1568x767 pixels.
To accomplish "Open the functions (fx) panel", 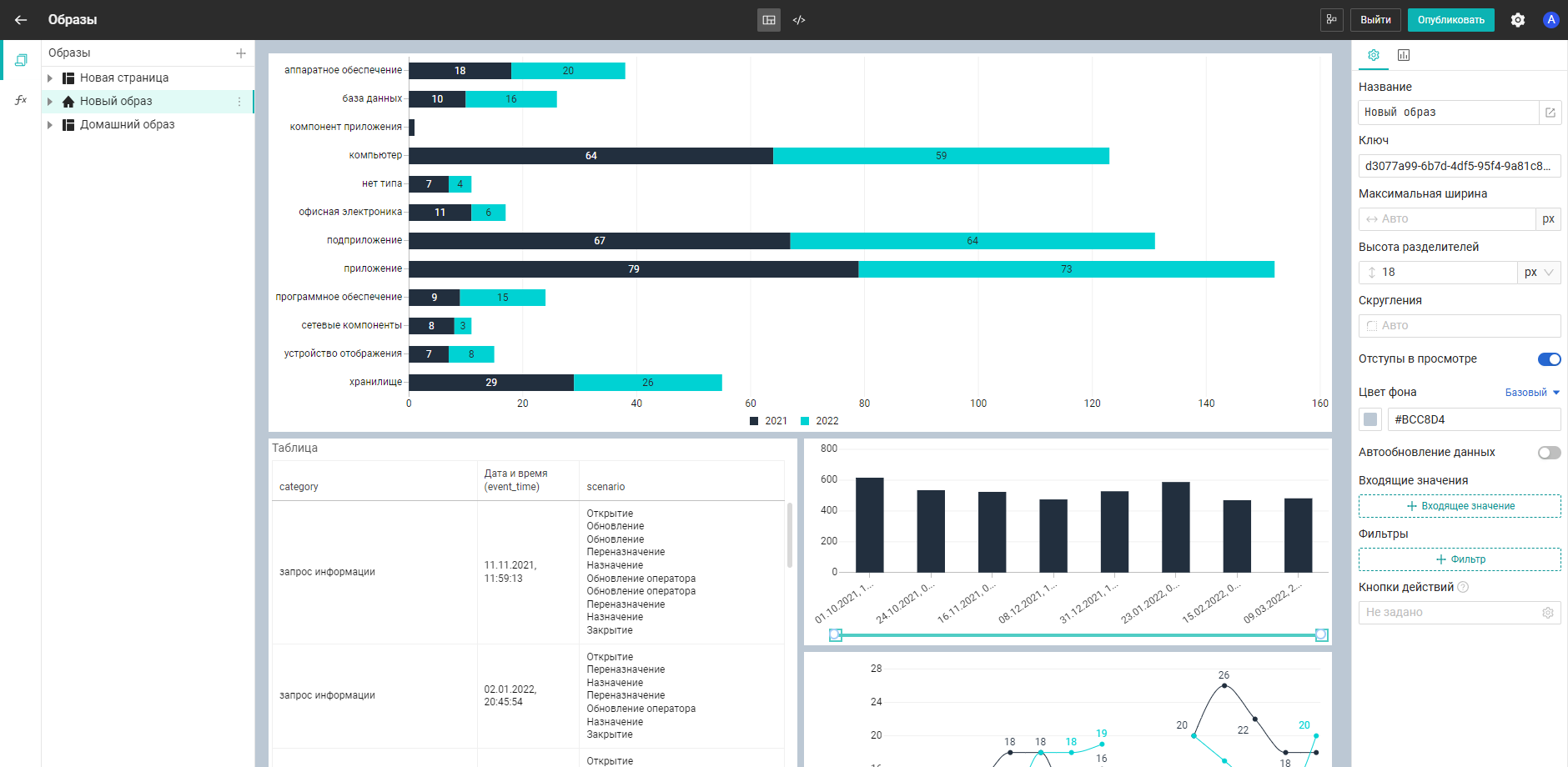I will click(x=21, y=100).
